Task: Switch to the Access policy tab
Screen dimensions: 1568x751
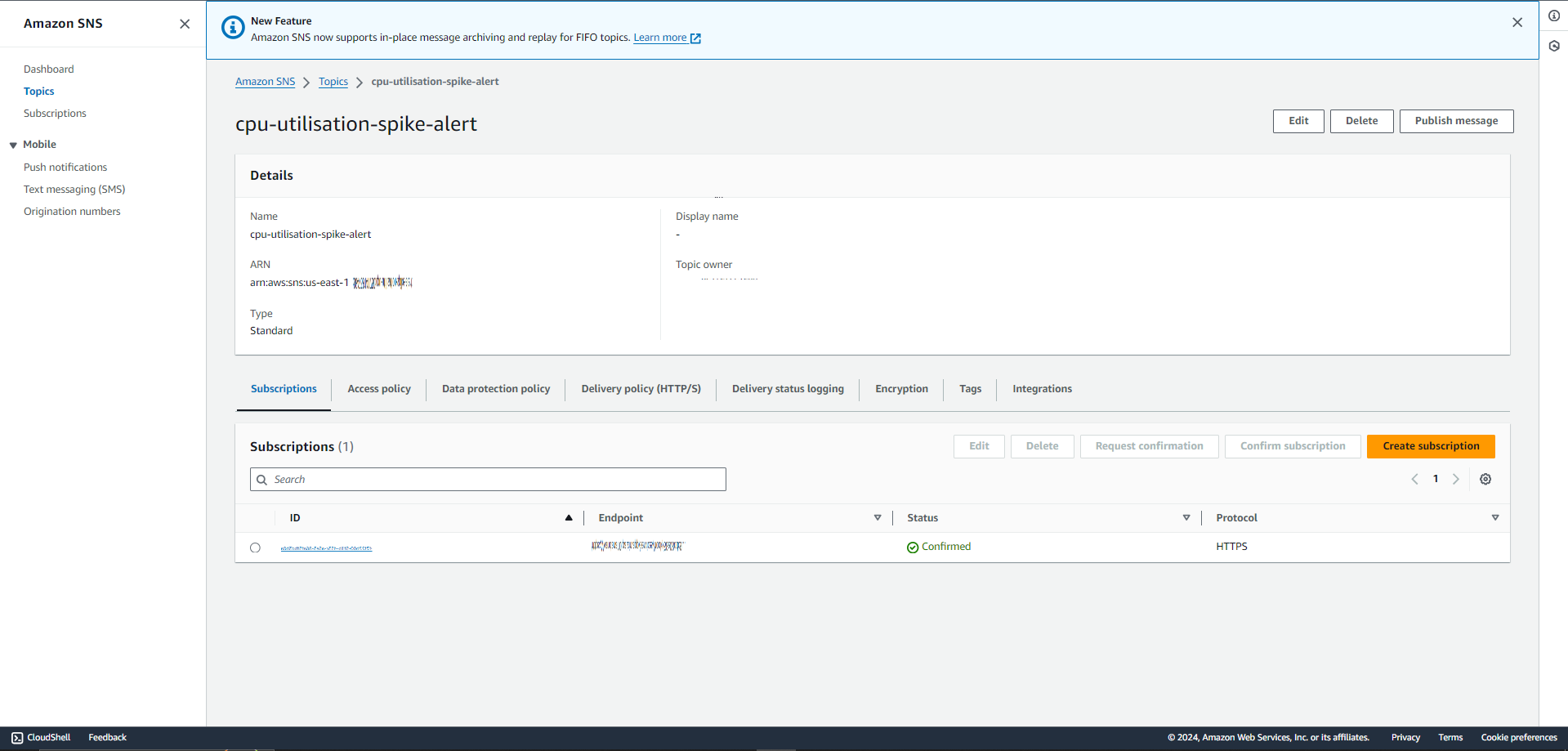Action: click(379, 389)
